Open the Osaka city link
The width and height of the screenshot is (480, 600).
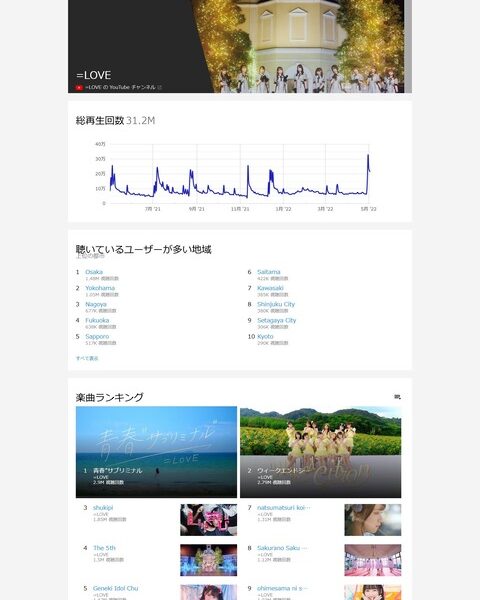point(94,272)
